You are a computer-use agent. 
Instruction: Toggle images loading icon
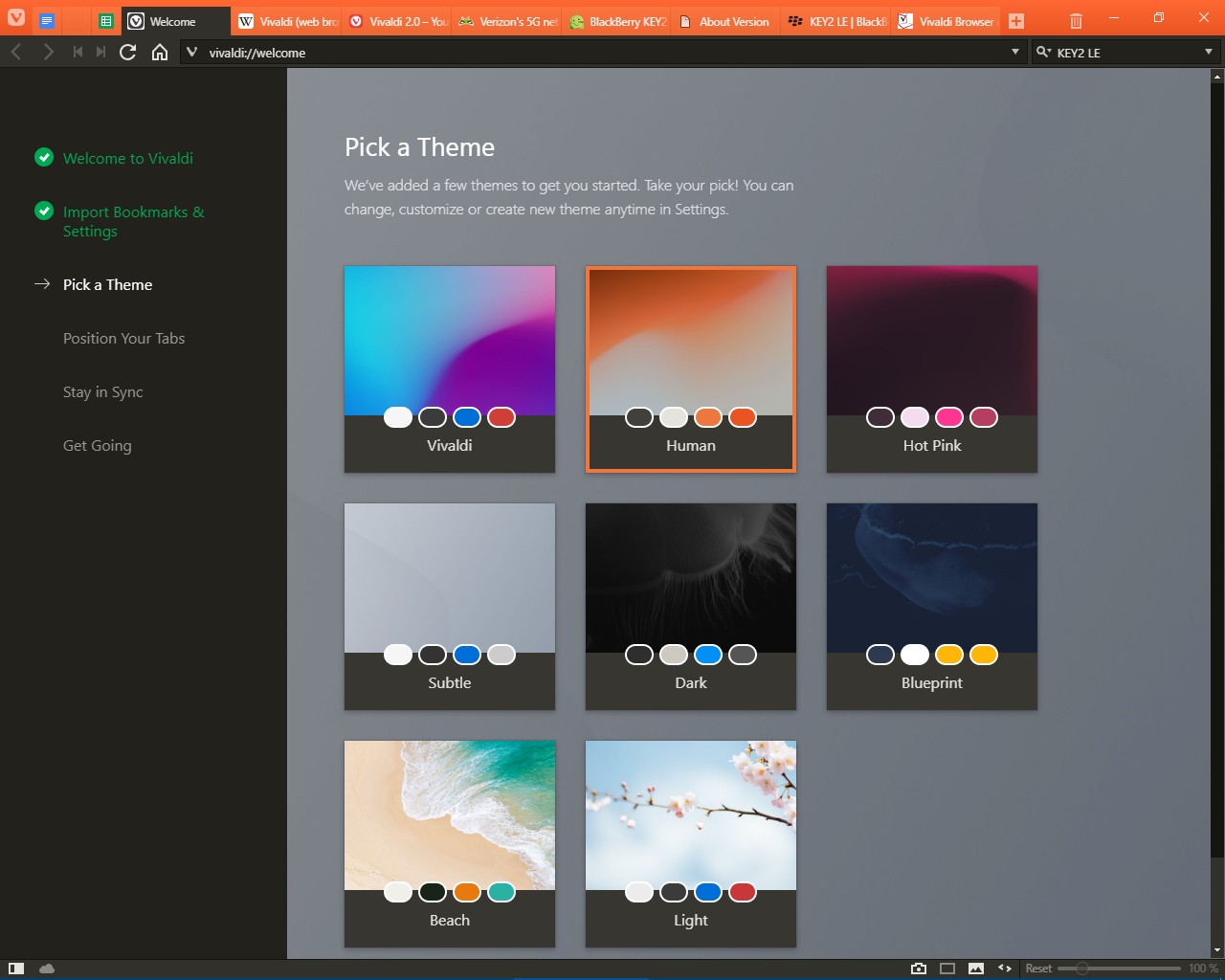tap(976, 969)
